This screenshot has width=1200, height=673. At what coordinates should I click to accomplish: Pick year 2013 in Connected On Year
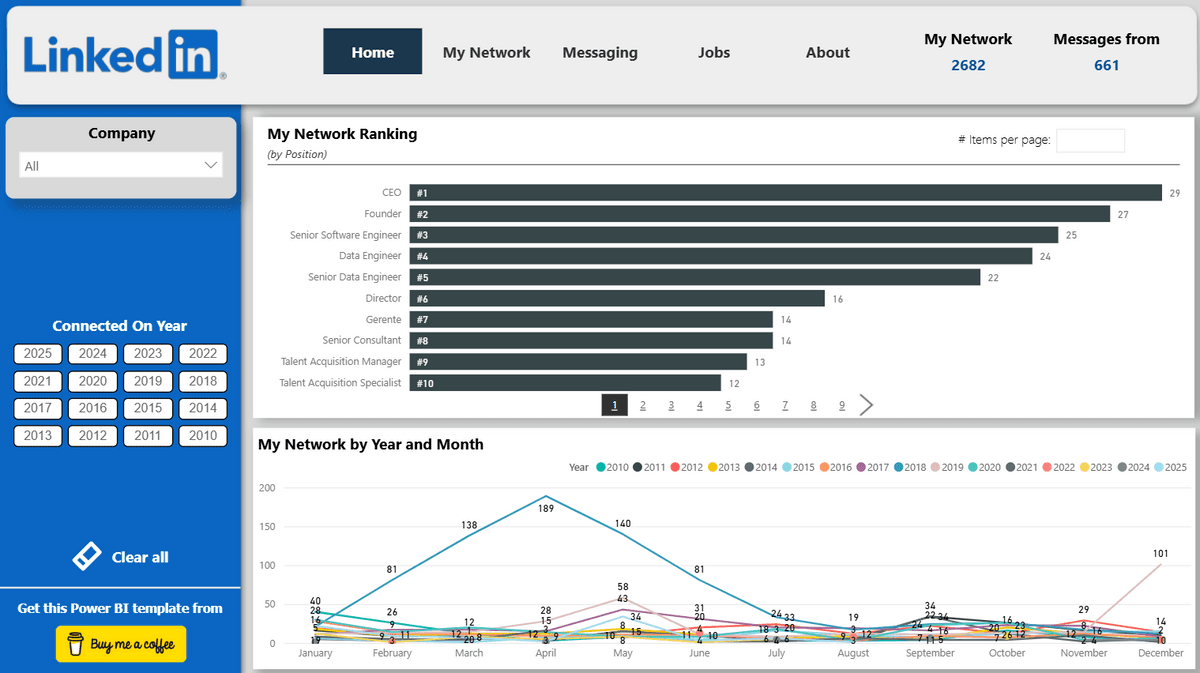pyautogui.click(x=38, y=436)
